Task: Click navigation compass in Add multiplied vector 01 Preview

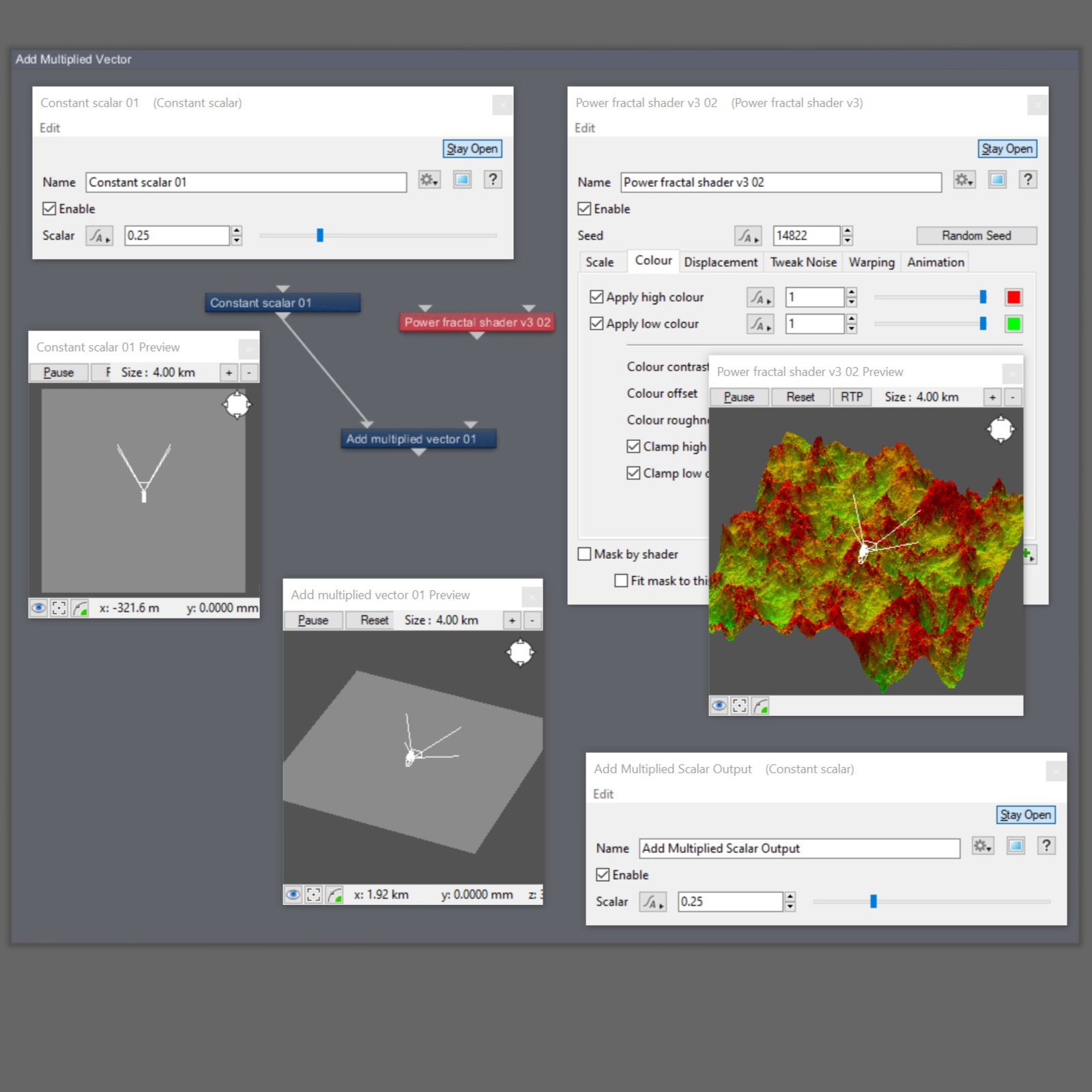Action: tap(520, 652)
